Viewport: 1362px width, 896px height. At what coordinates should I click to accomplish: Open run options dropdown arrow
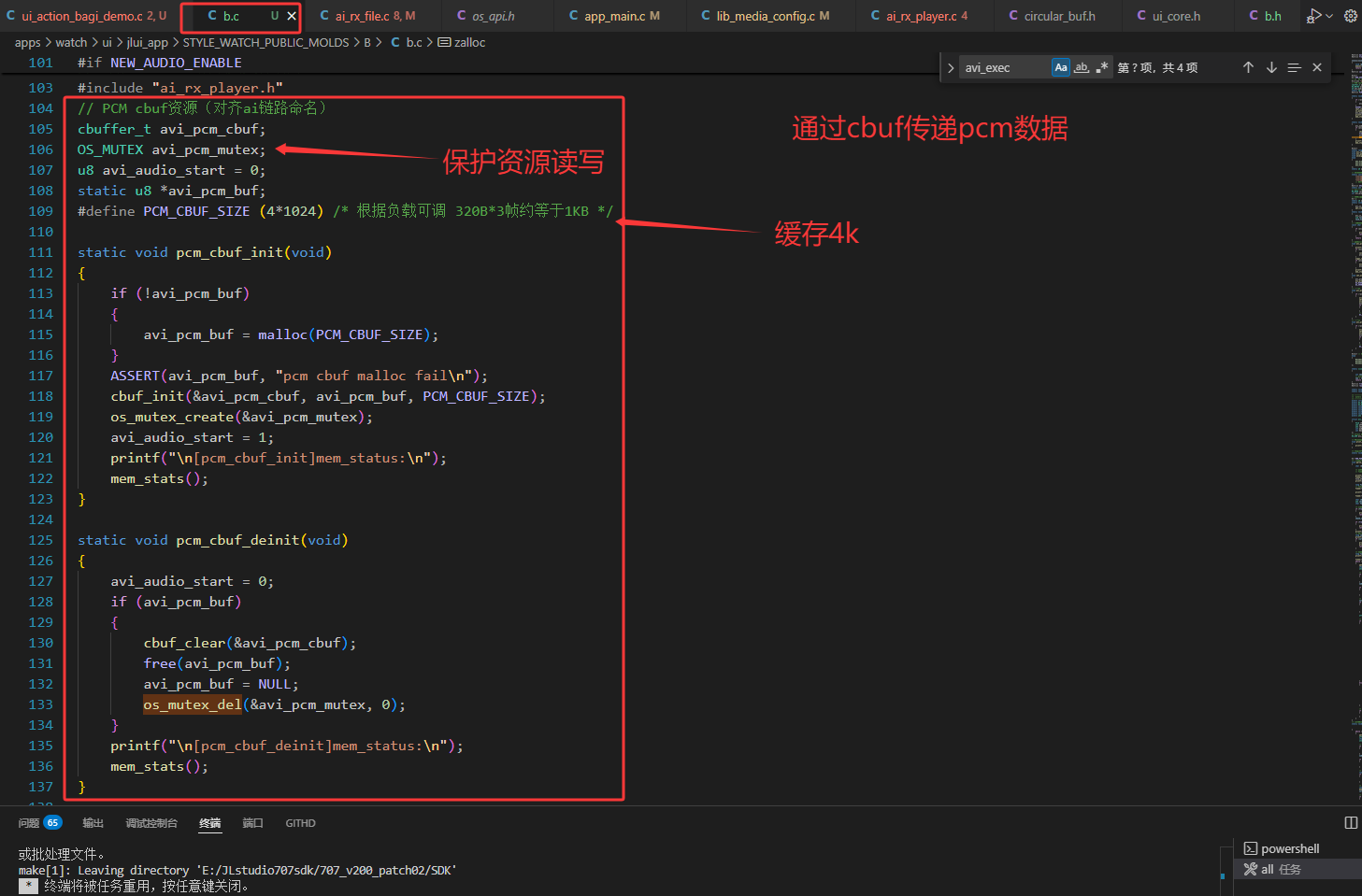(x=1329, y=16)
